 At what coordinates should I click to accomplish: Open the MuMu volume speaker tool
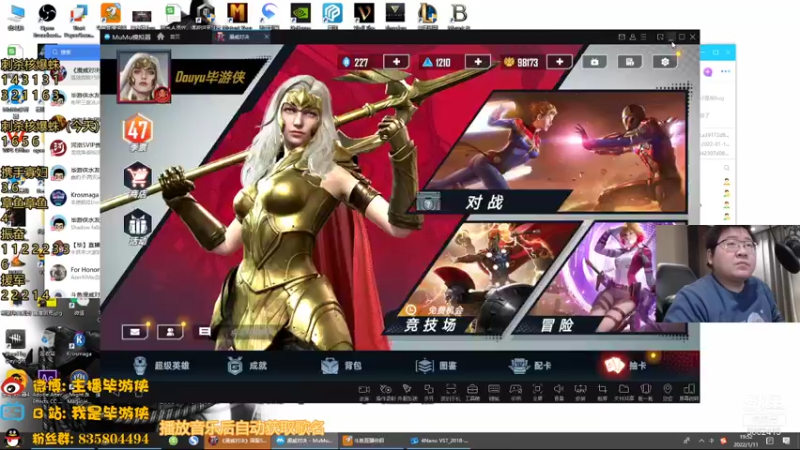559,392
